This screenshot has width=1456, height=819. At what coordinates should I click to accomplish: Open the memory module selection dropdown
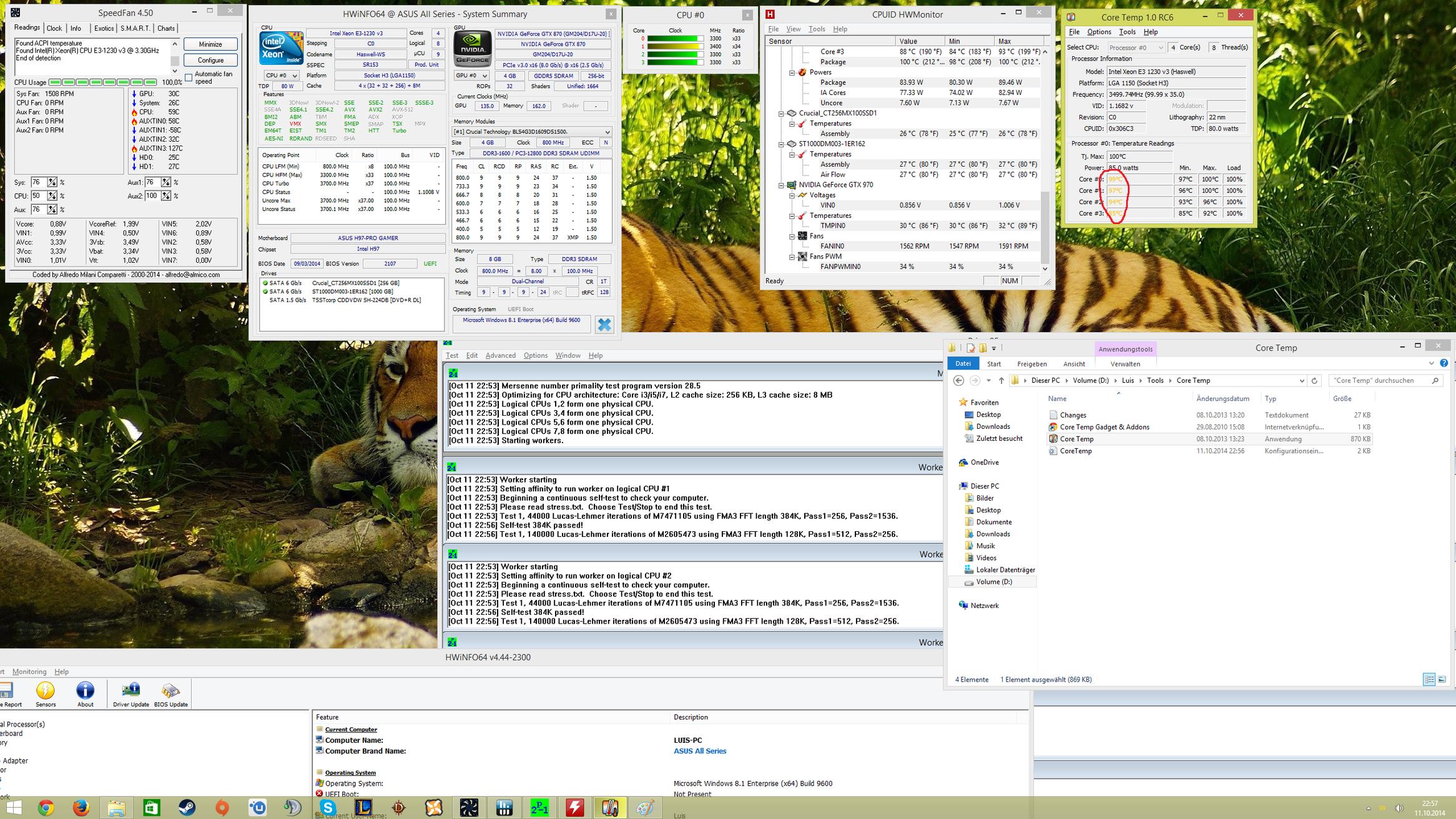point(531,132)
